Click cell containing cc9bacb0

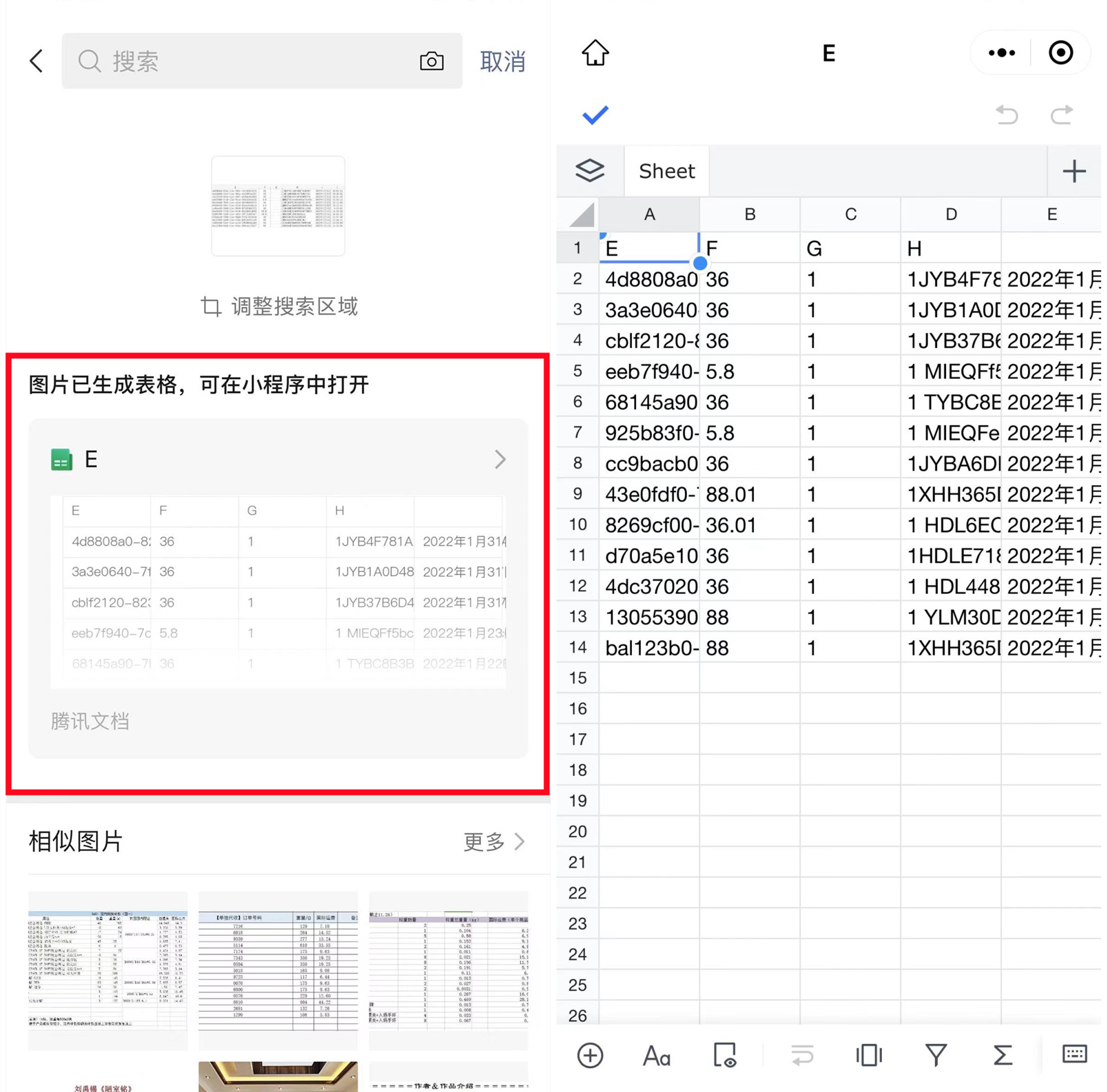[x=650, y=463]
